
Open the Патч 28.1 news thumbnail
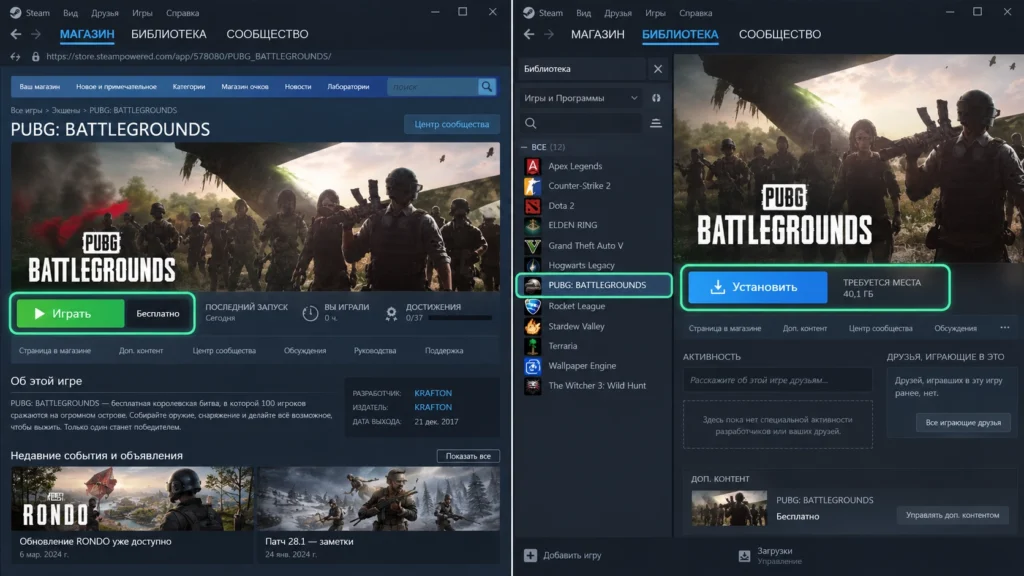(379, 498)
